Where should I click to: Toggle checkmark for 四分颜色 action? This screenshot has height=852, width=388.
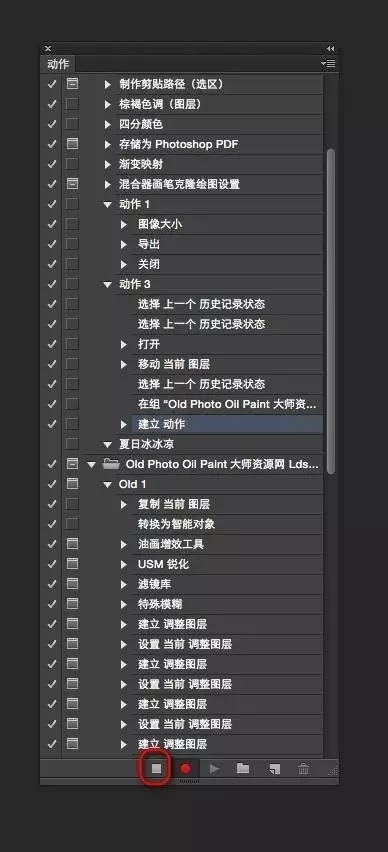52,124
